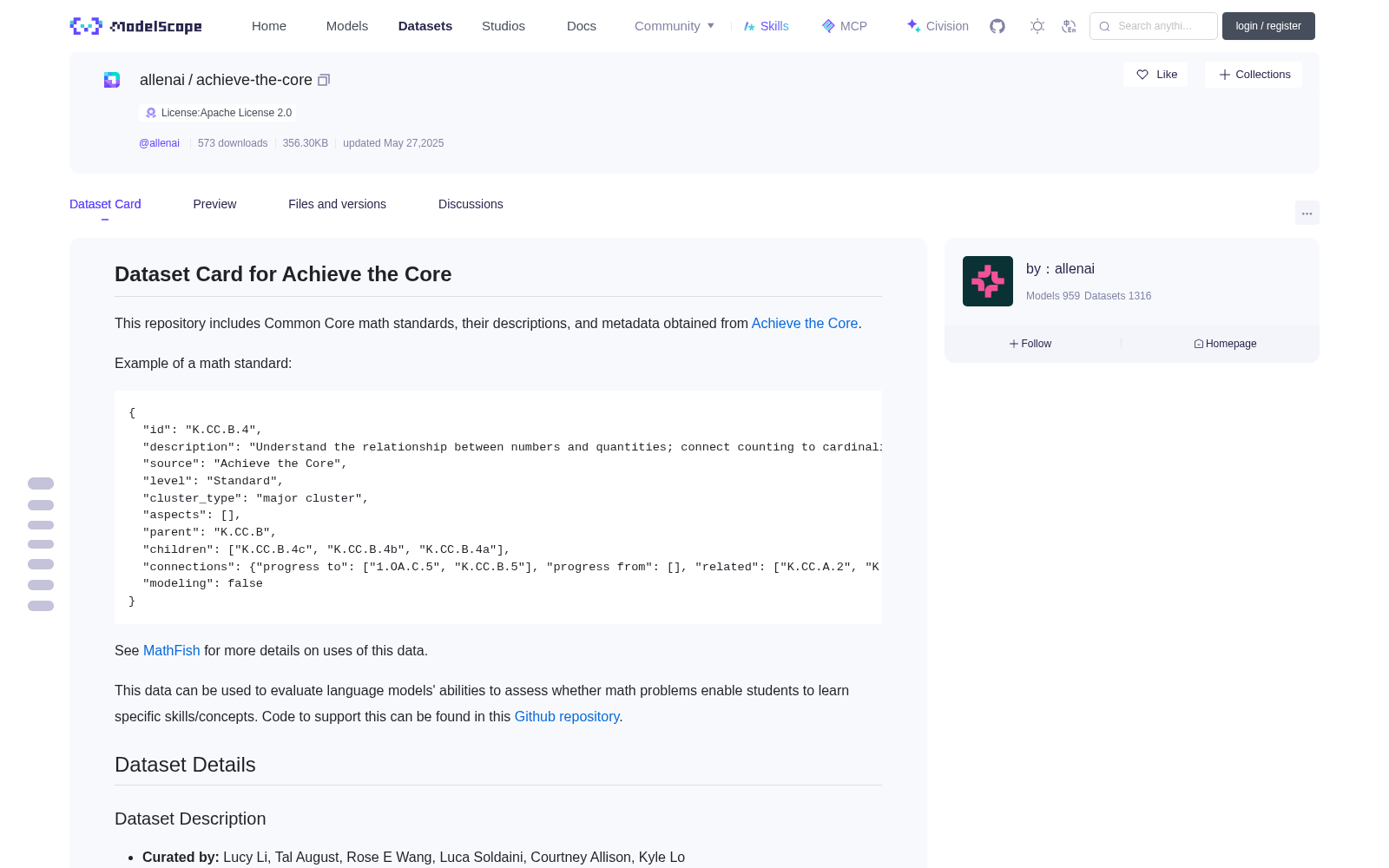Click the code line "aspects": []
Image resolution: width=1389 pixels, height=868 pixels.
tap(192, 515)
